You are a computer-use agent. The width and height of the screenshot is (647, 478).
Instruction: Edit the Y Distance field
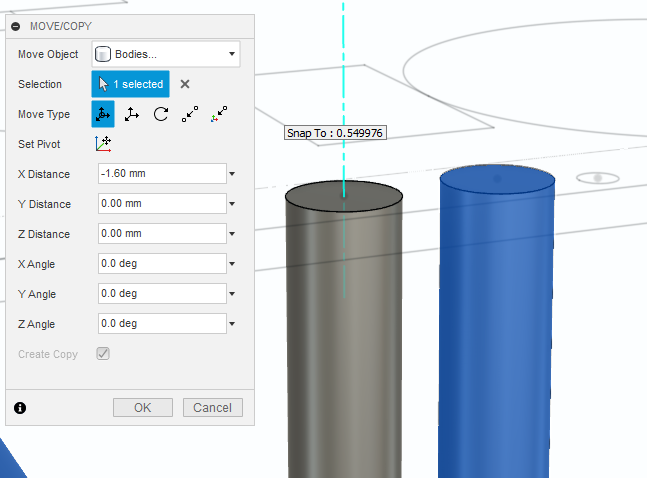click(162, 204)
